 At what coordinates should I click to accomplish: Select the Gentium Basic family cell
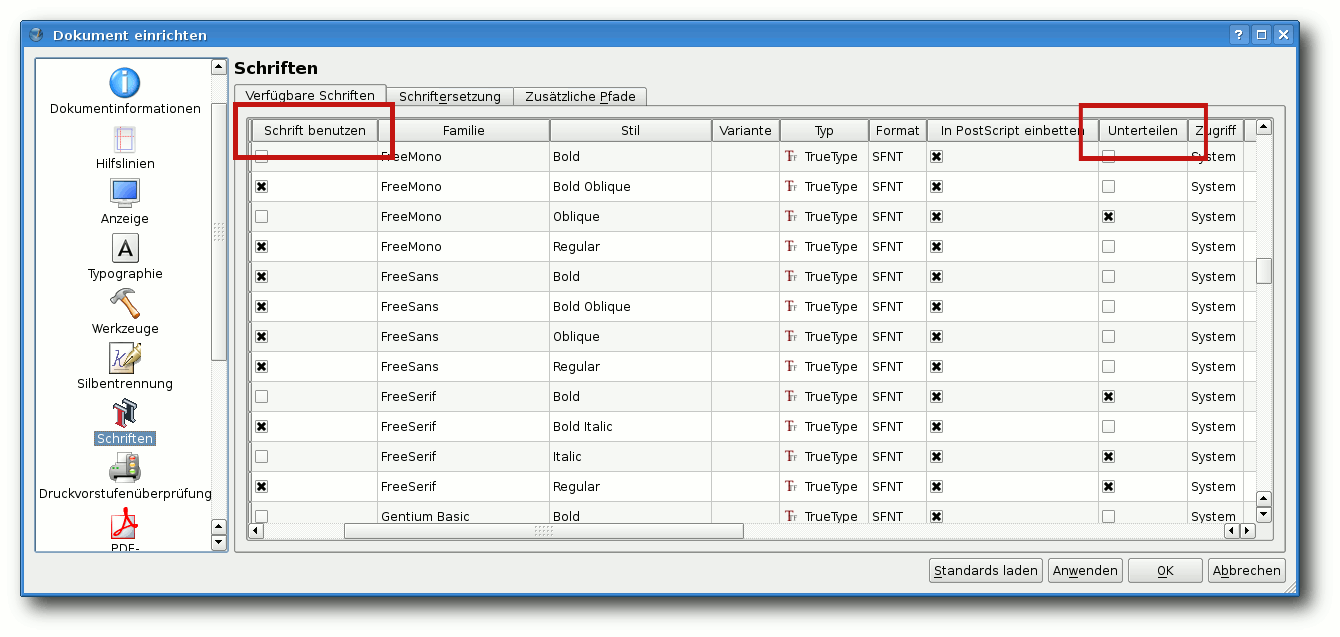pyautogui.click(x=464, y=516)
